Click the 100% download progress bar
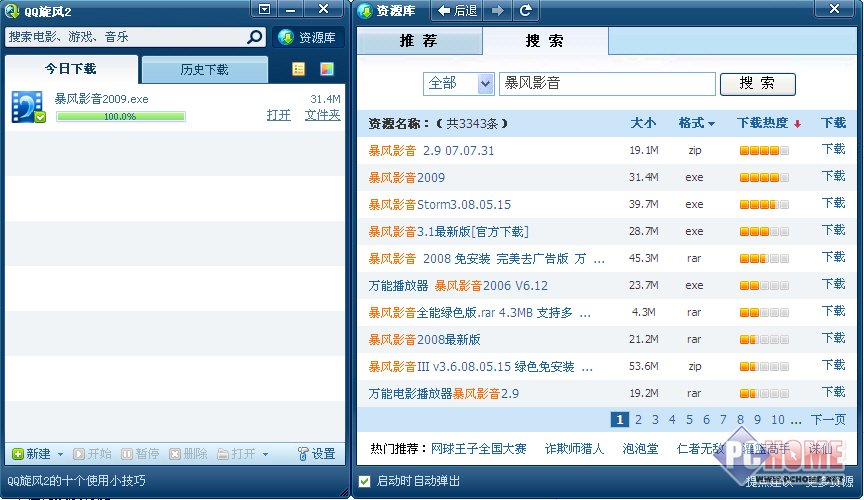 (120, 117)
